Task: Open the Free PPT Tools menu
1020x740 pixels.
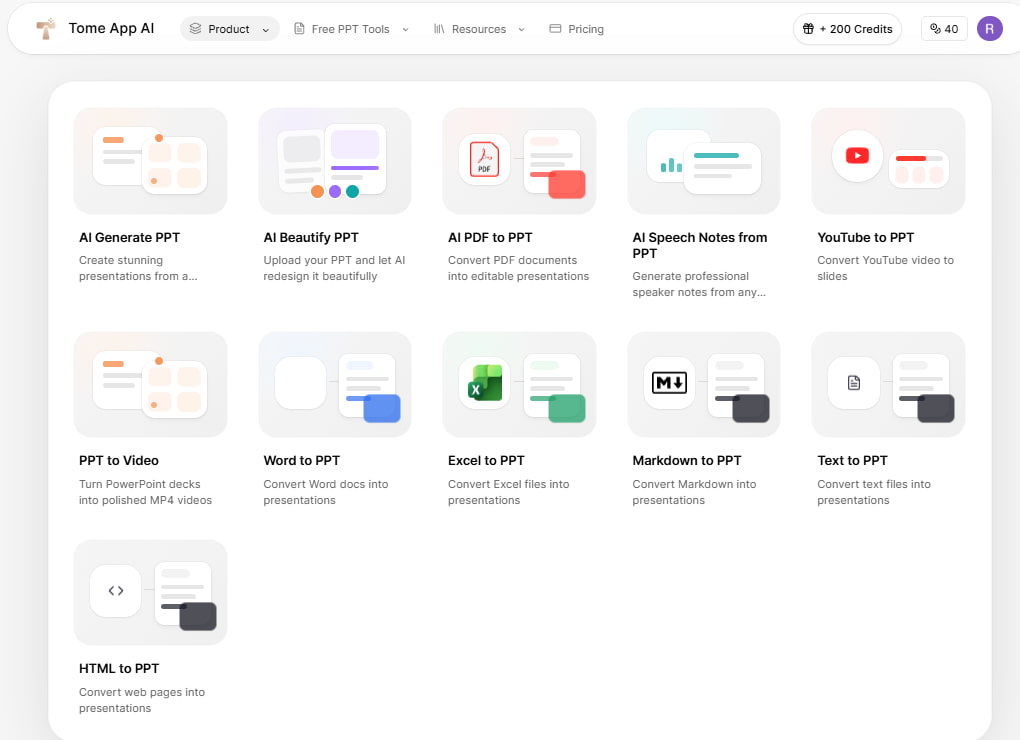Action: coord(351,29)
